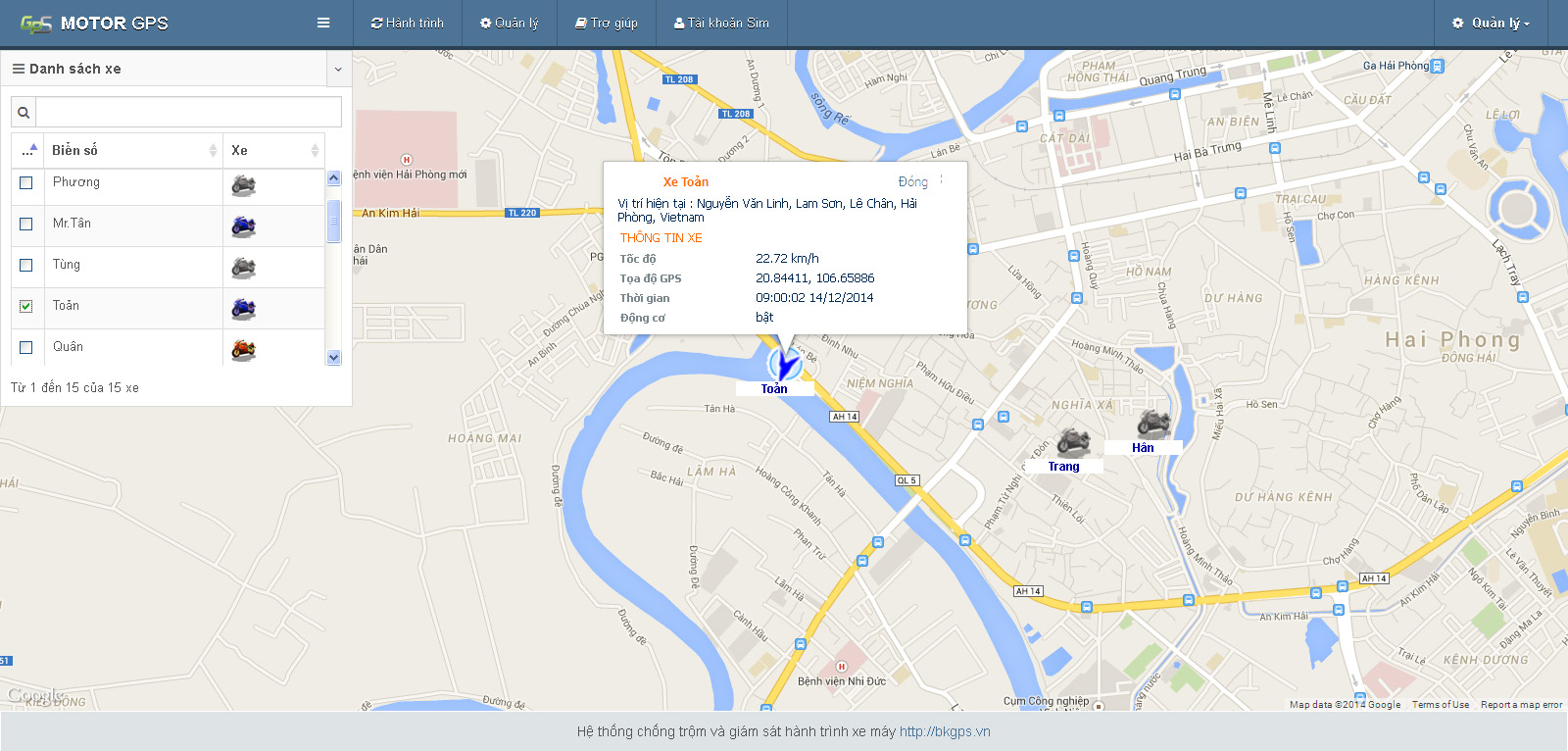Click the Bệnh viện Nhi Đức hospital icon

coord(841,667)
